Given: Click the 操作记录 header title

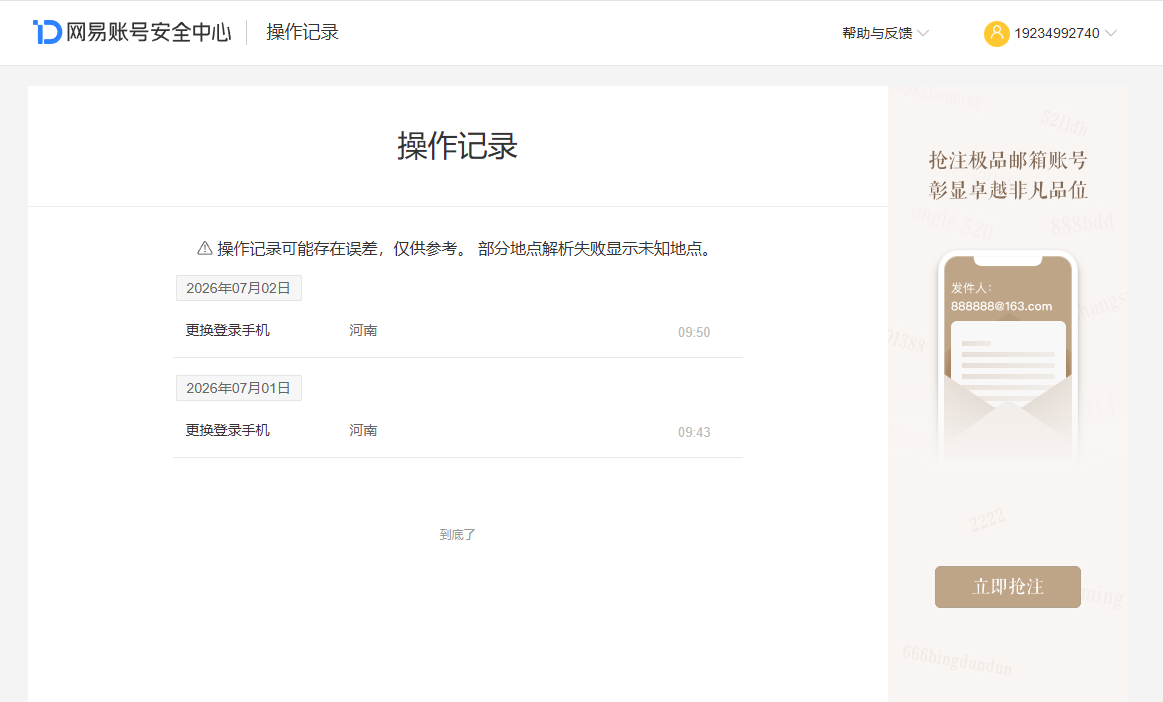Looking at the screenshot, I should 303,32.
